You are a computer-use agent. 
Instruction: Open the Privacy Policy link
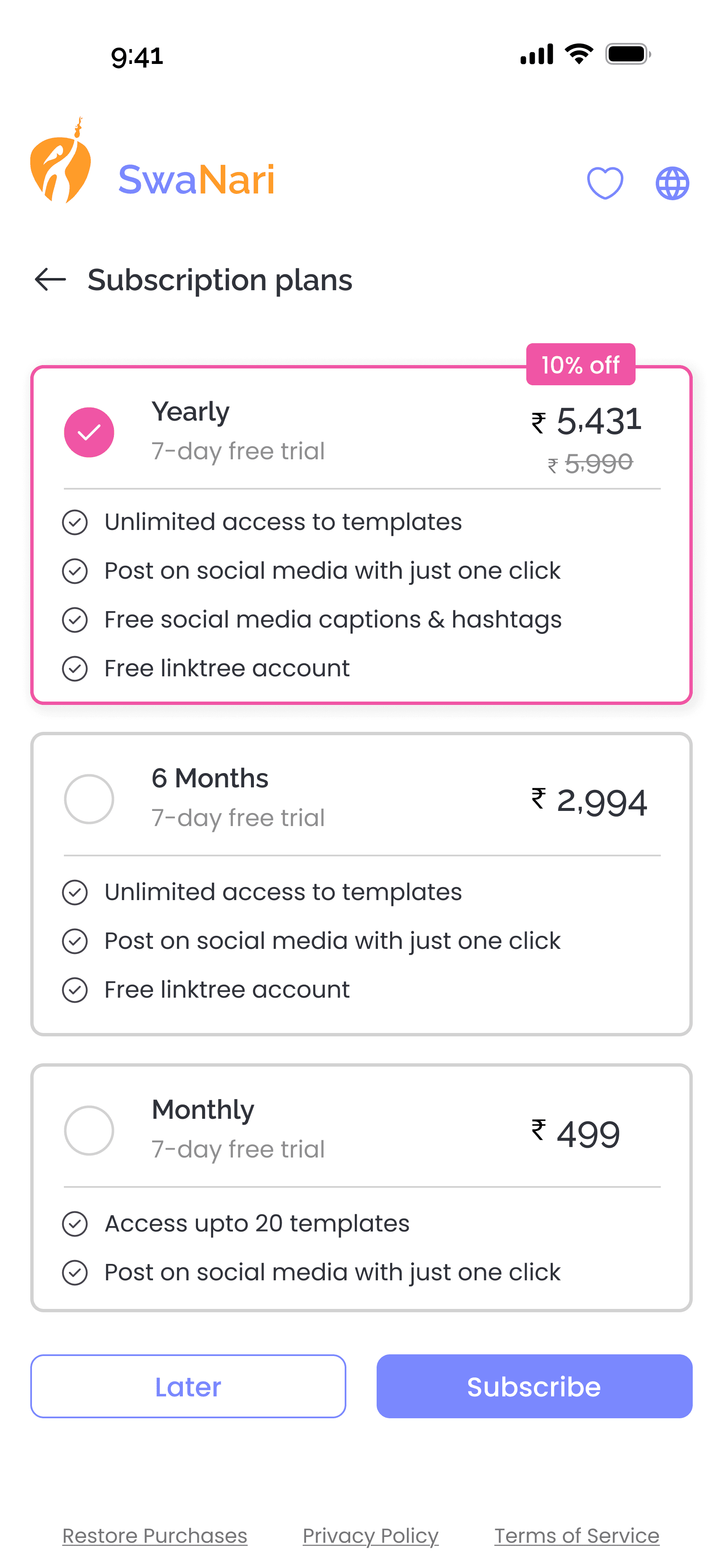tap(371, 1536)
